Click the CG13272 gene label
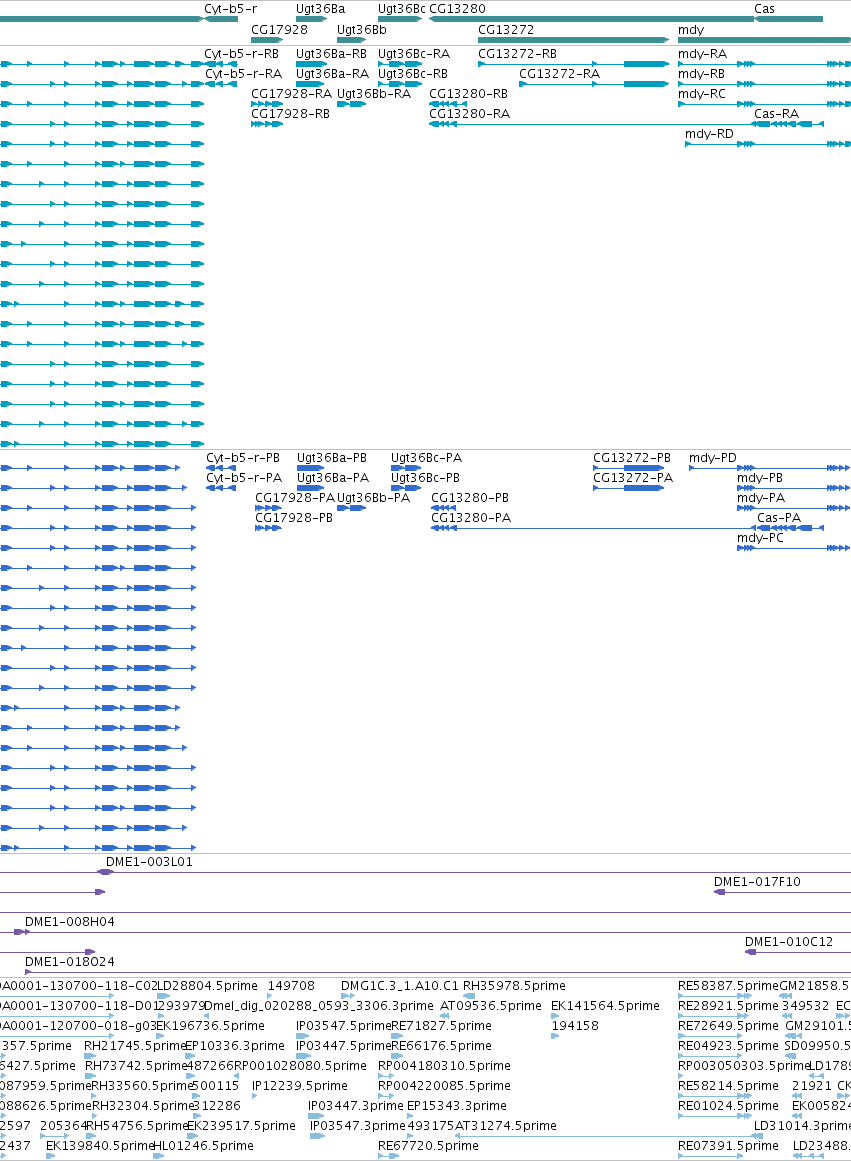The height and width of the screenshot is (1161, 851). click(x=506, y=30)
